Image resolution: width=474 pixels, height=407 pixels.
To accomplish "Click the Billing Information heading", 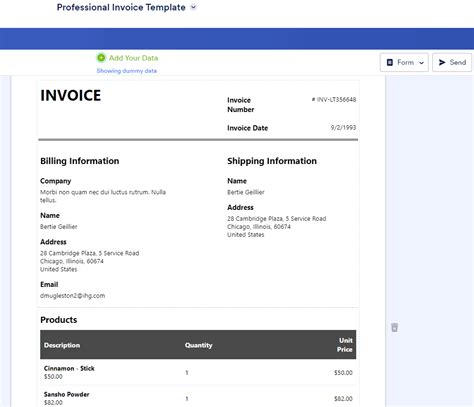I will pos(80,161).
